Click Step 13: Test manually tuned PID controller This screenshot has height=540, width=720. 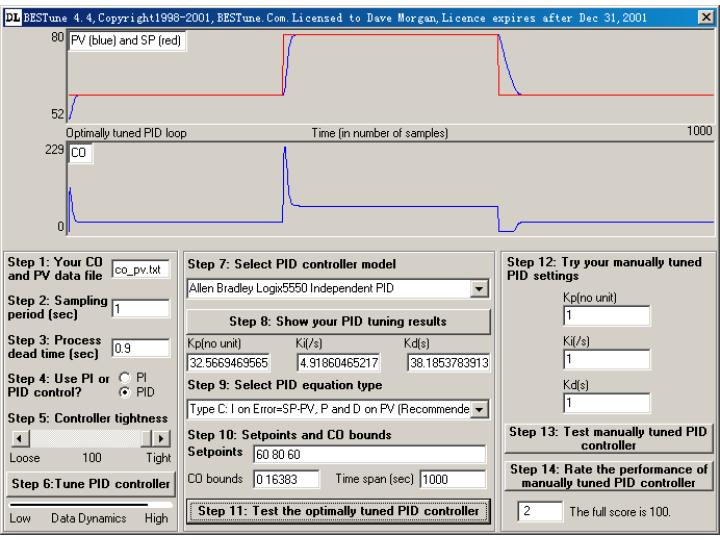click(608, 439)
